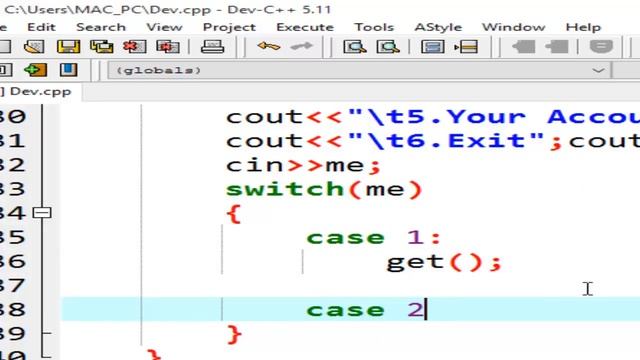
Task: Click the "get();" function call
Action: coord(444,262)
